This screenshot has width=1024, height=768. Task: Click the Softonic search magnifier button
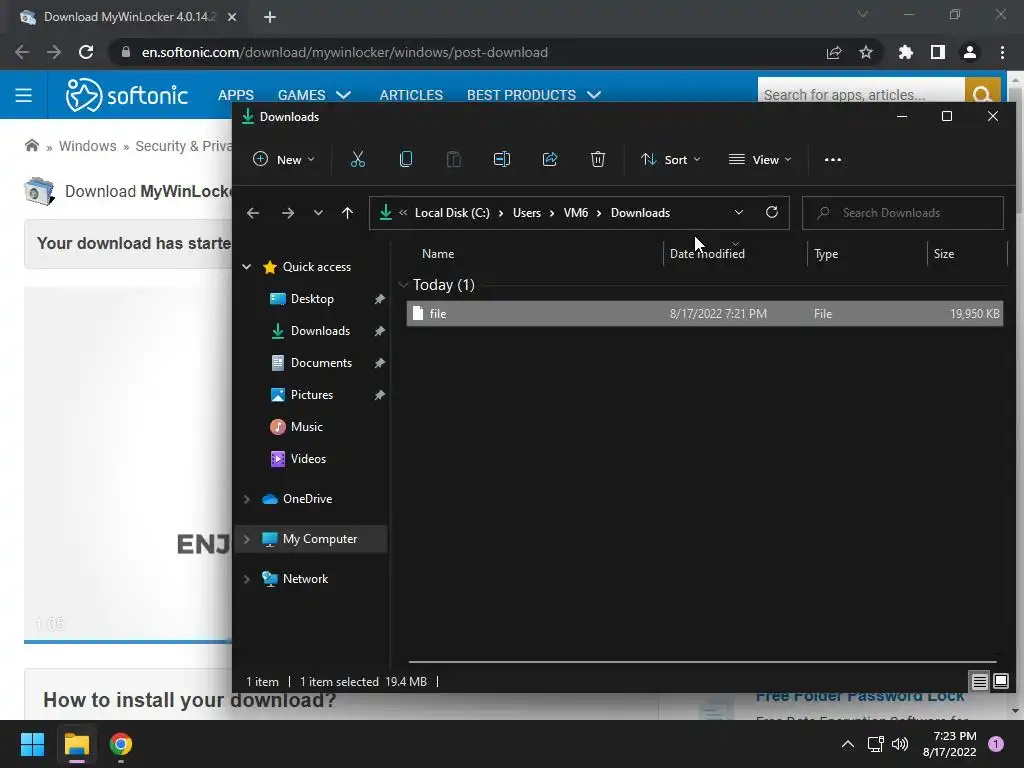pyautogui.click(x=982, y=90)
